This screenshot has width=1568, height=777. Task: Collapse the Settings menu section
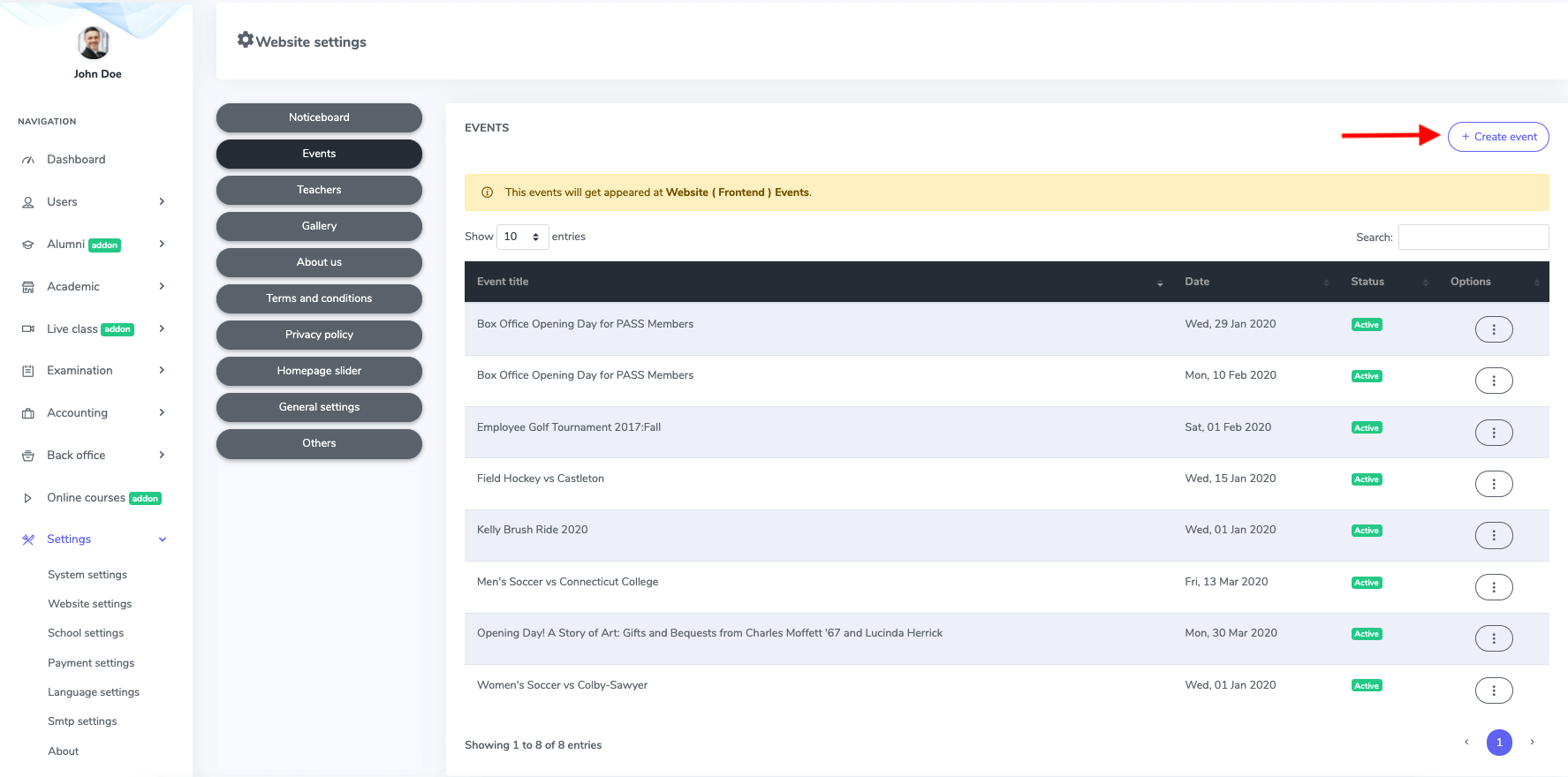(x=162, y=539)
